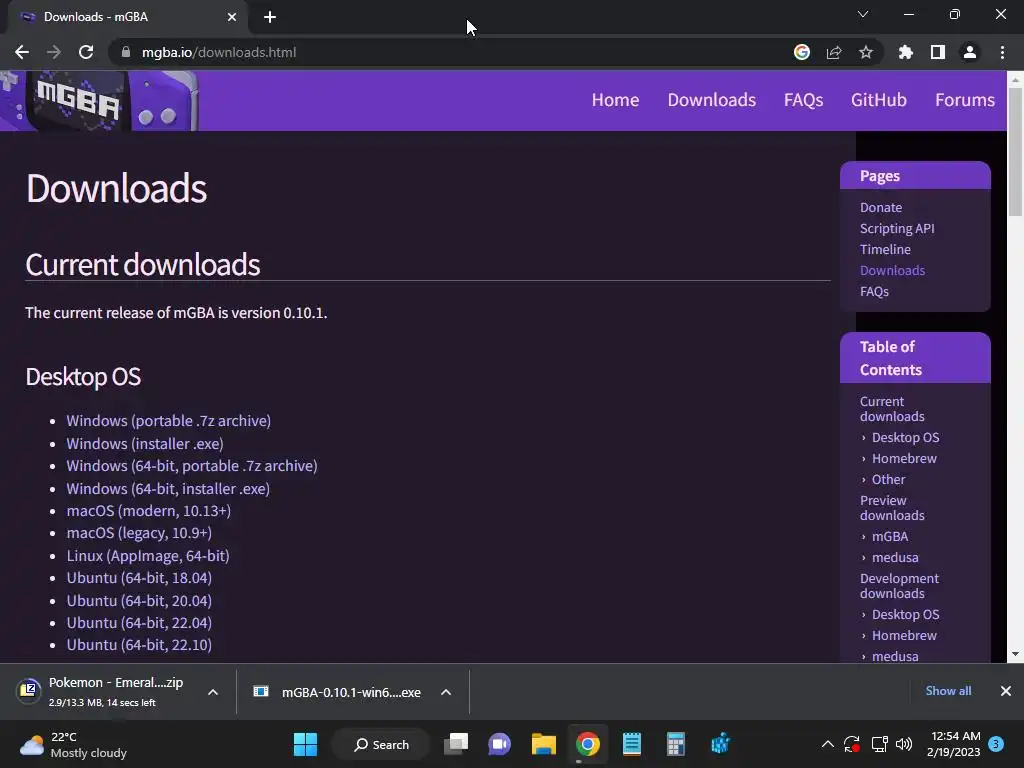Download Ubuntu 64-bit 18.04 package
Screen dimensions: 1024x768
click(x=139, y=578)
